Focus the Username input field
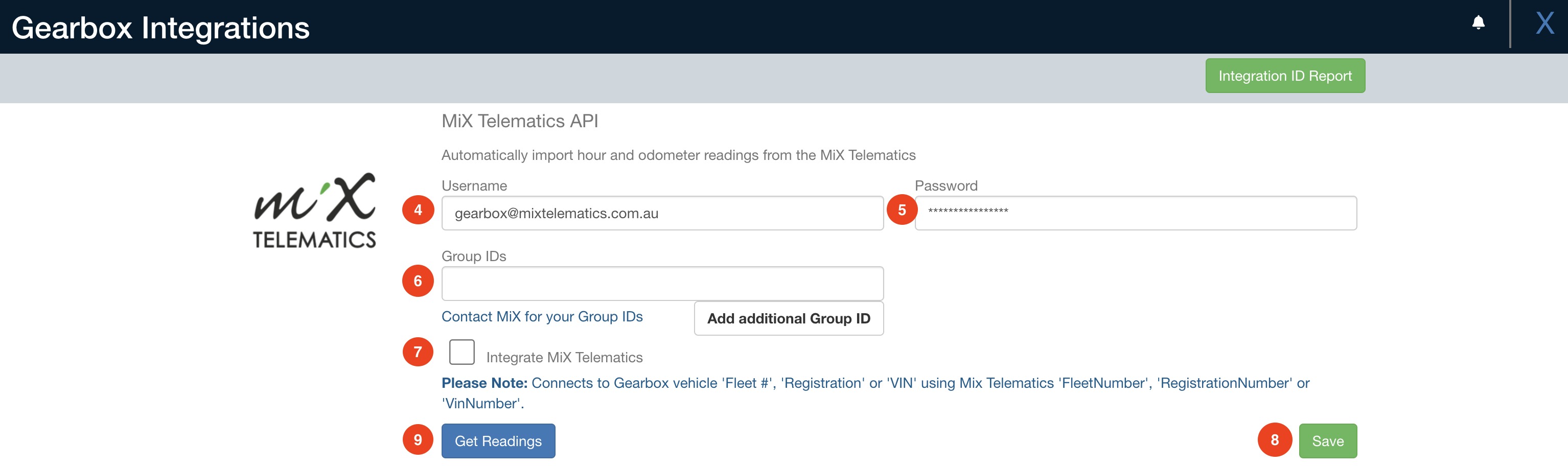The height and width of the screenshot is (466, 1568). (662, 214)
